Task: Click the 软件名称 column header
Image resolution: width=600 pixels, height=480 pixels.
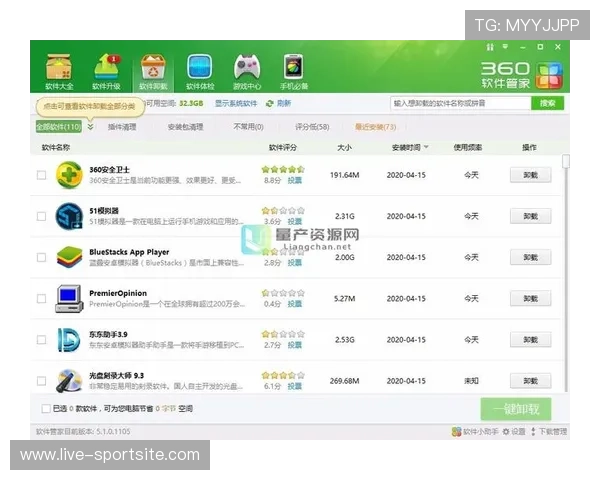Action: (56, 147)
